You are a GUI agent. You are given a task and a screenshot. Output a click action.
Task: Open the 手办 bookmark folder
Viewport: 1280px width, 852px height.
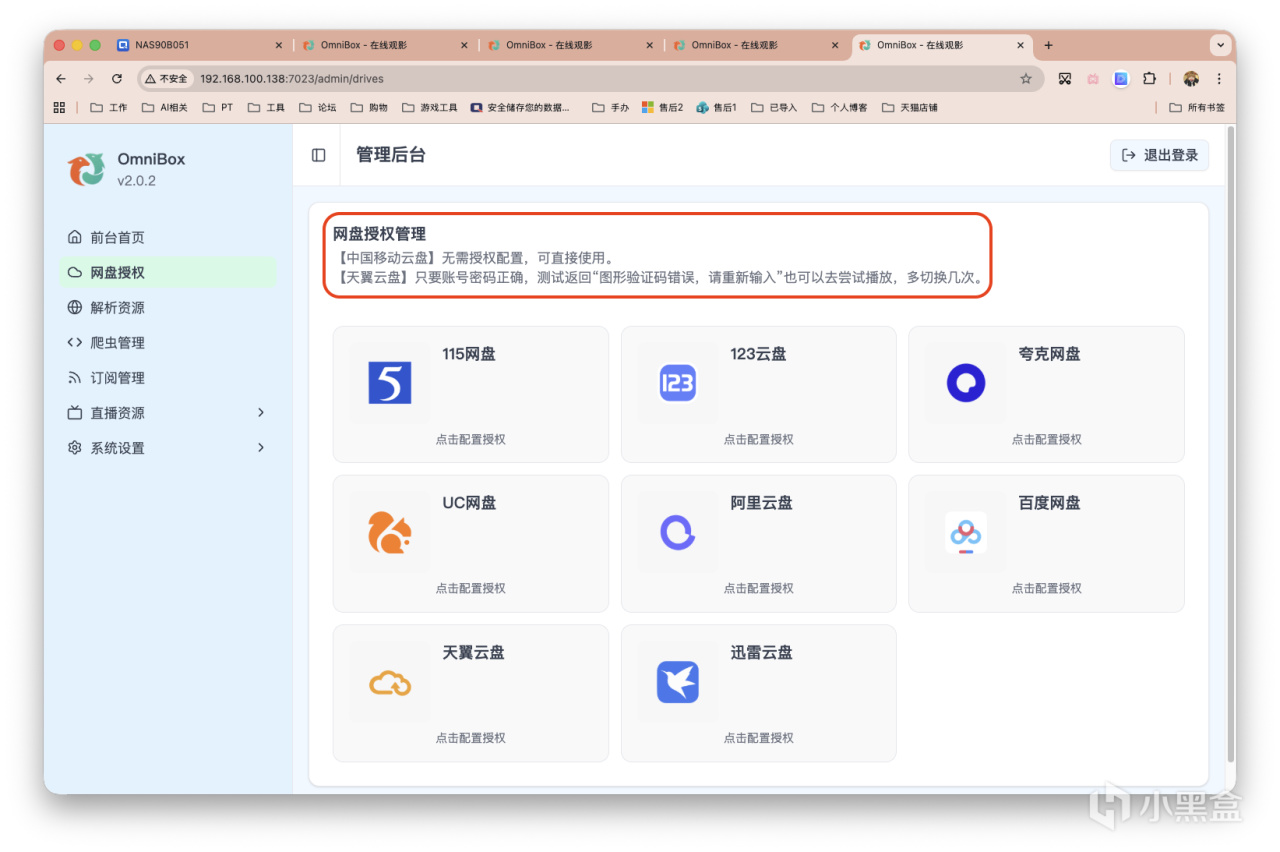610,107
